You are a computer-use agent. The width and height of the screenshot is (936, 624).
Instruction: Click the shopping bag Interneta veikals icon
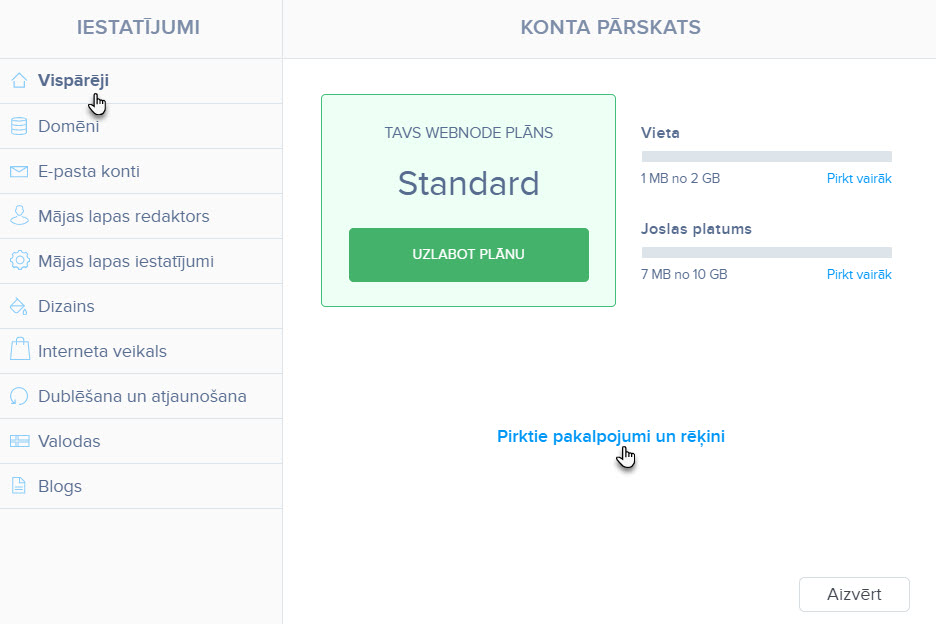[19, 350]
